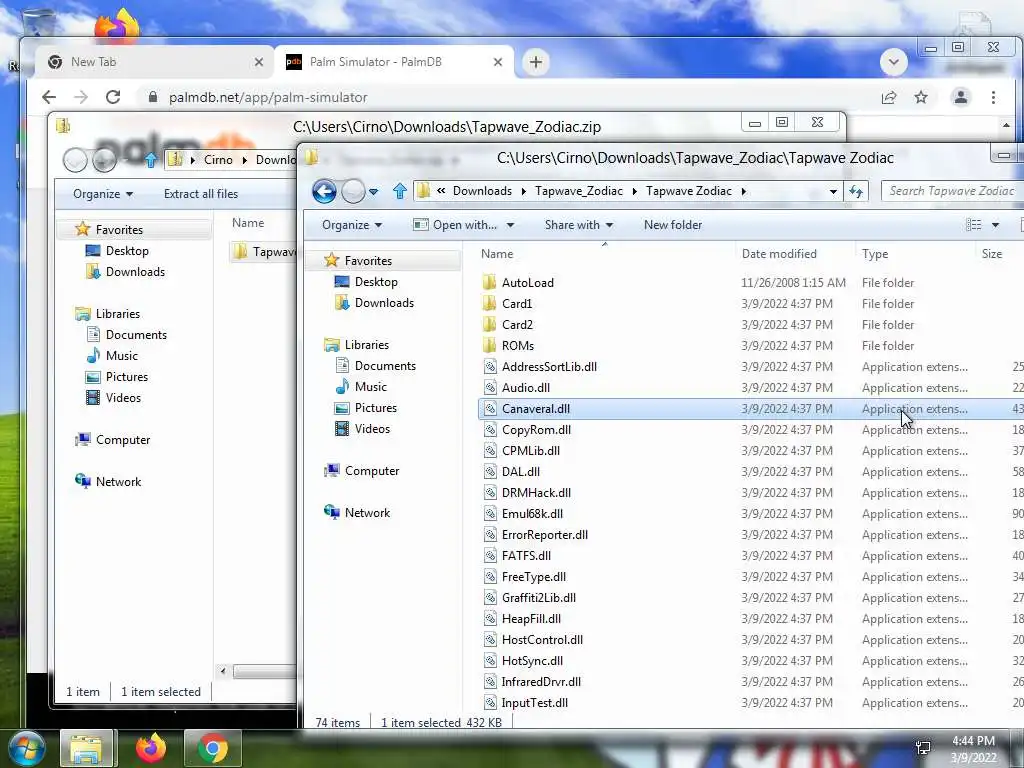This screenshot has width=1024, height=768.
Task: Open the Share with dropdown
Action: click(x=579, y=225)
